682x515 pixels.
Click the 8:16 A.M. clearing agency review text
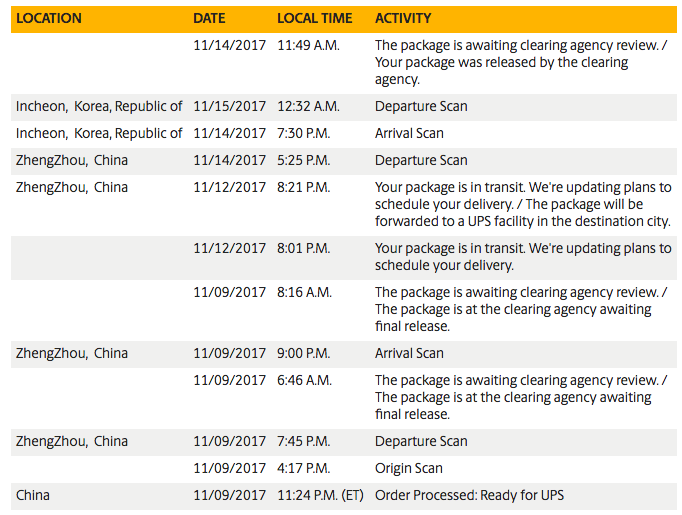(x=521, y=309)
